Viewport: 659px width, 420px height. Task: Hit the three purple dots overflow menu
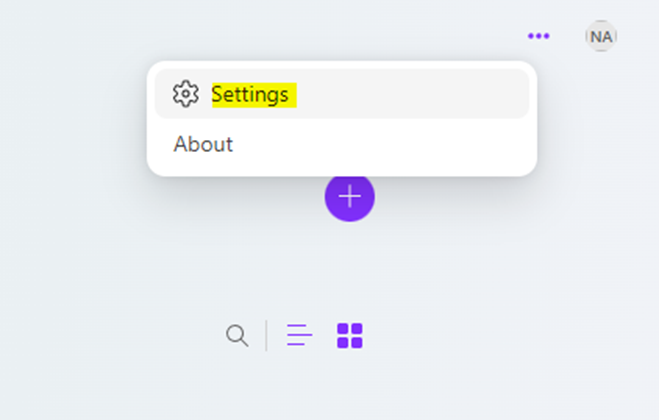point(538,36)
